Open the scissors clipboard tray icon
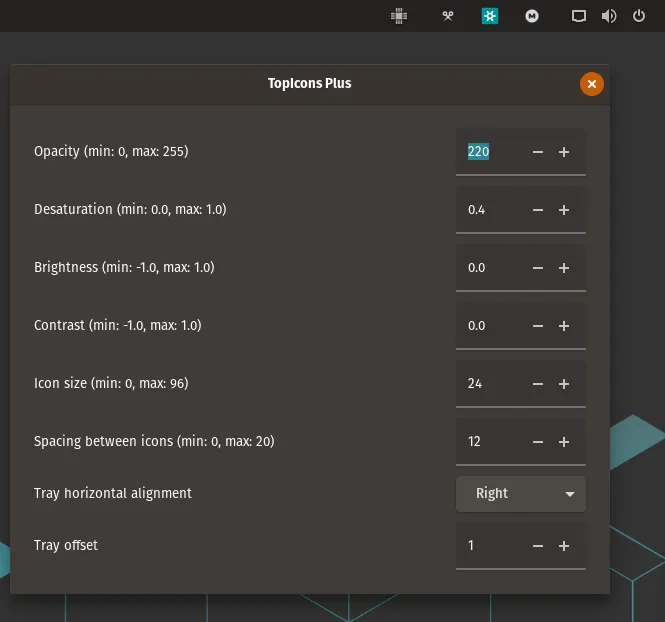Screen dimensions: 665x622 [x=448, y=16]
